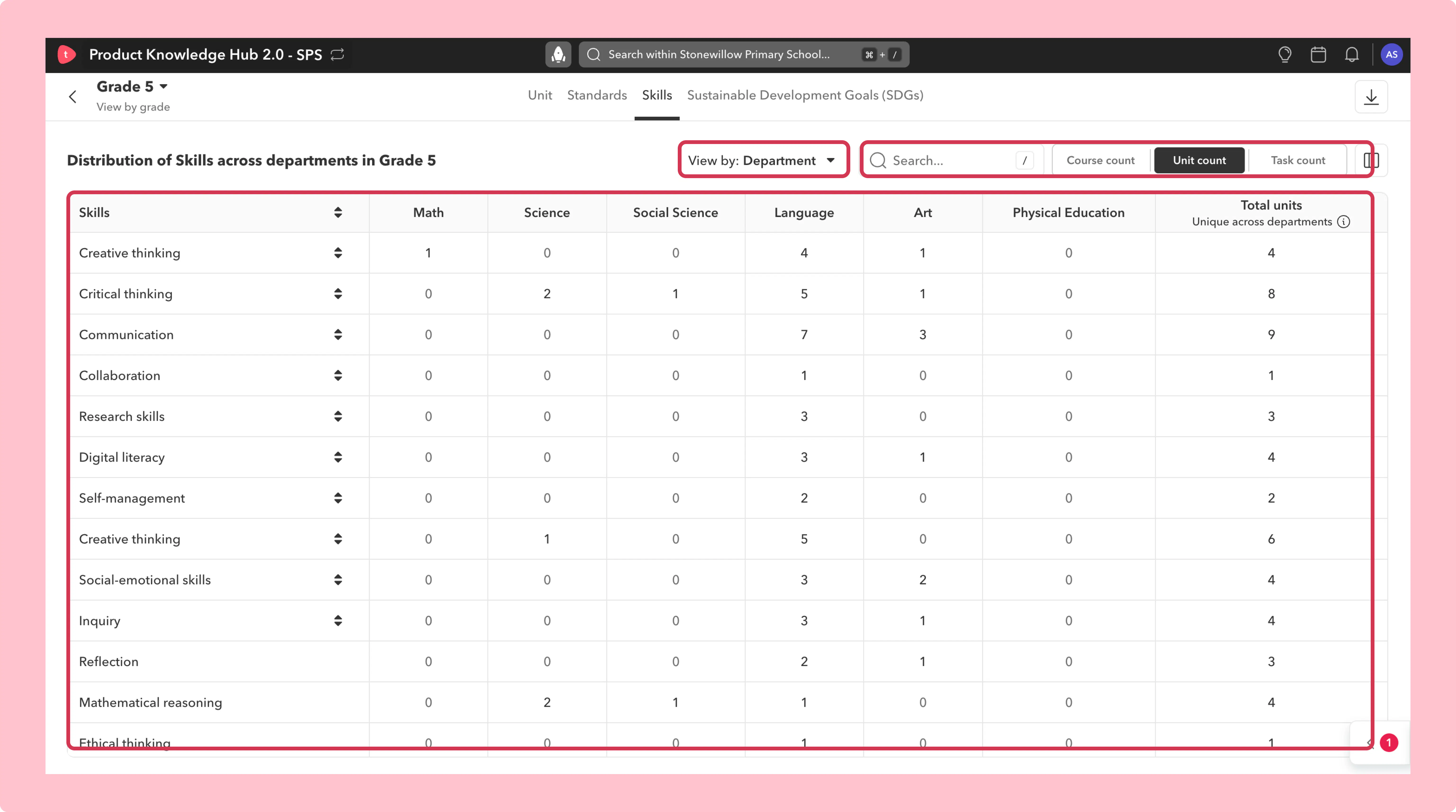Click the column layout icon next to Task count
The height and width of the screenshot is (812, 1456).
1371,160
